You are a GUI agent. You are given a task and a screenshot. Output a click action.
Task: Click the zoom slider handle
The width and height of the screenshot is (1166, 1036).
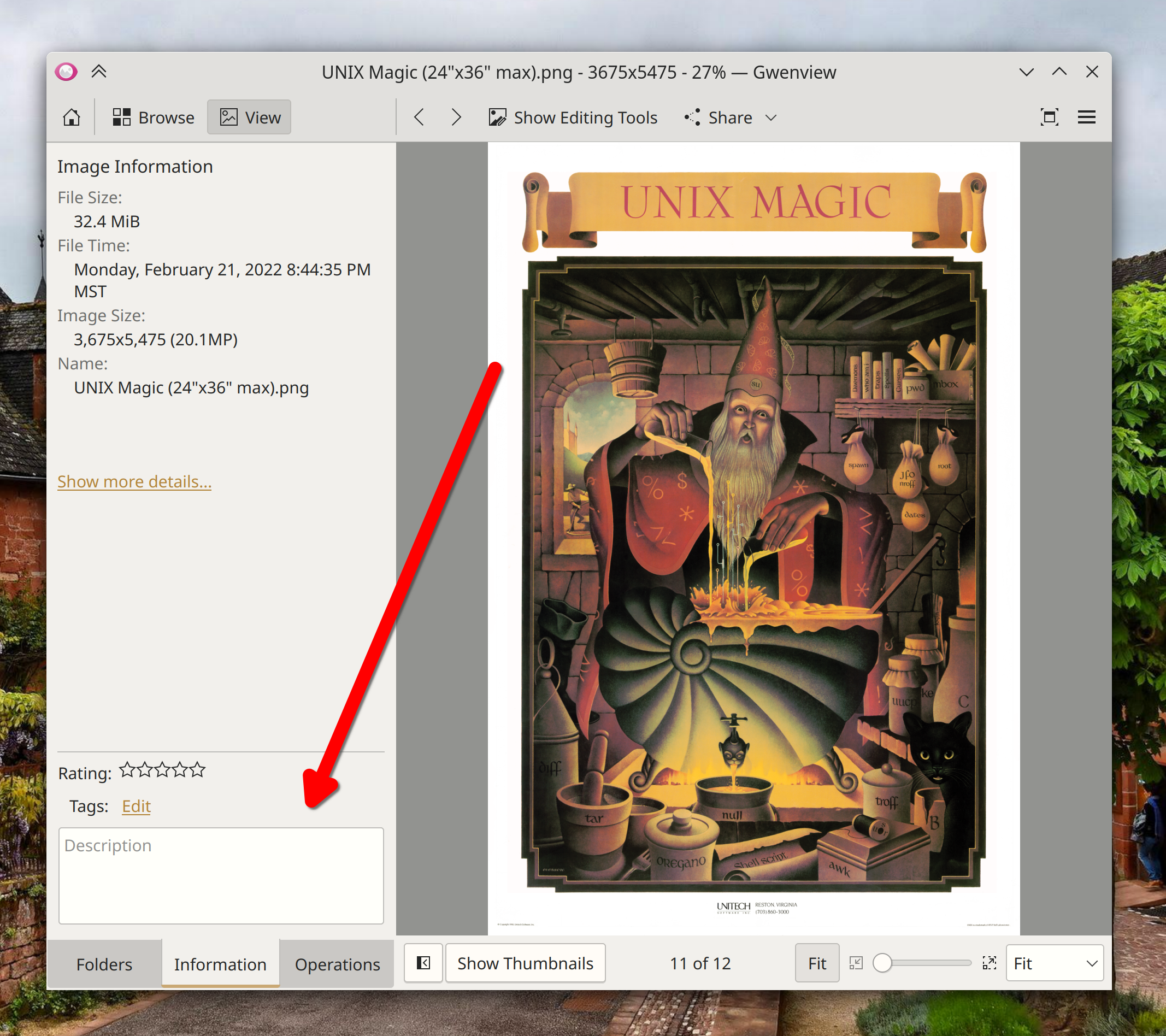click(882, 963)
